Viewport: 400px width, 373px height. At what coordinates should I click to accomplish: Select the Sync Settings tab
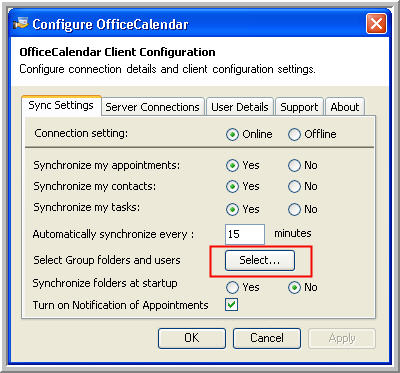click(61, 105)
